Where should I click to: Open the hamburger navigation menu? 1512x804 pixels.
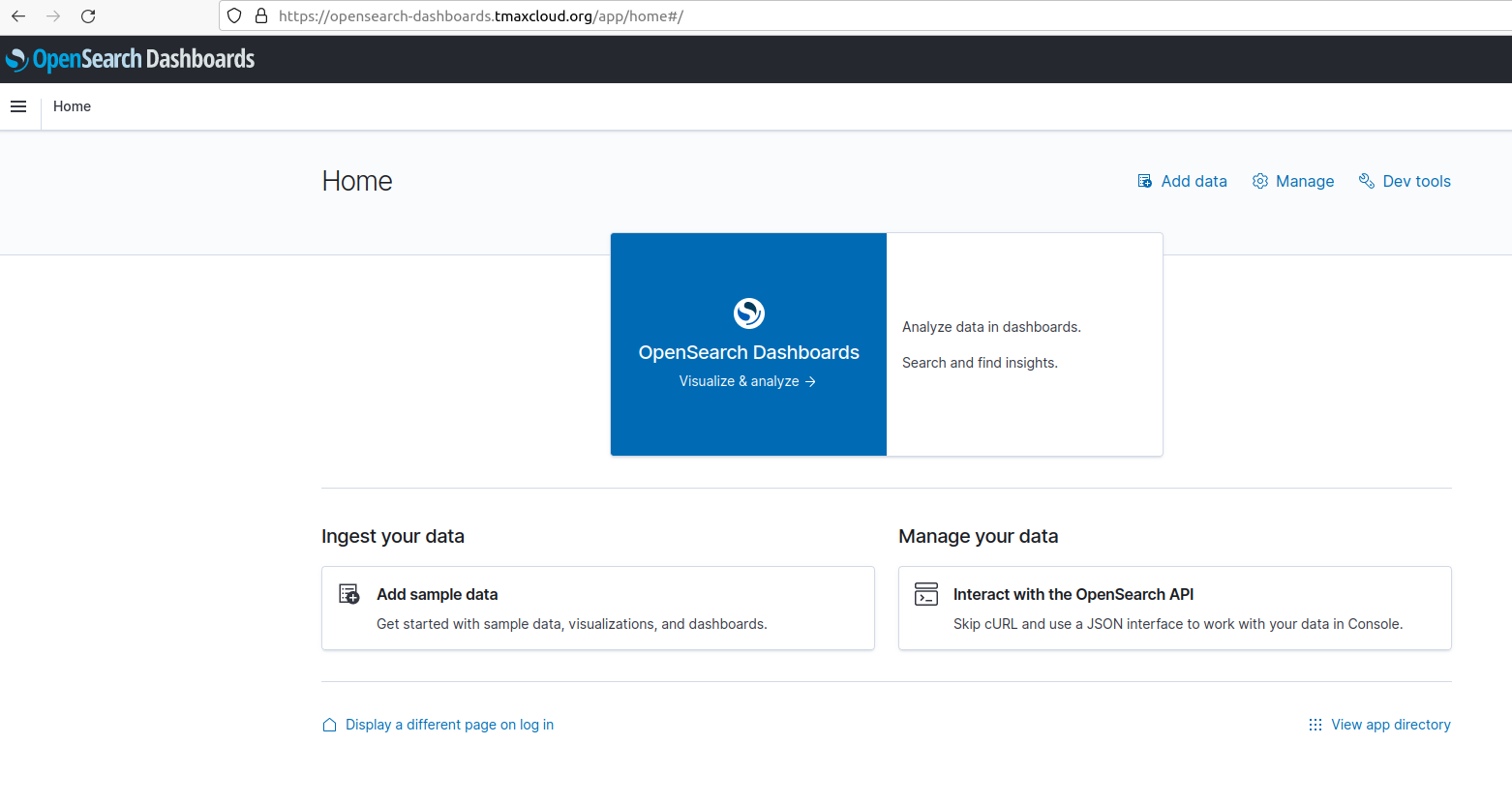click(x=18, y=106)
